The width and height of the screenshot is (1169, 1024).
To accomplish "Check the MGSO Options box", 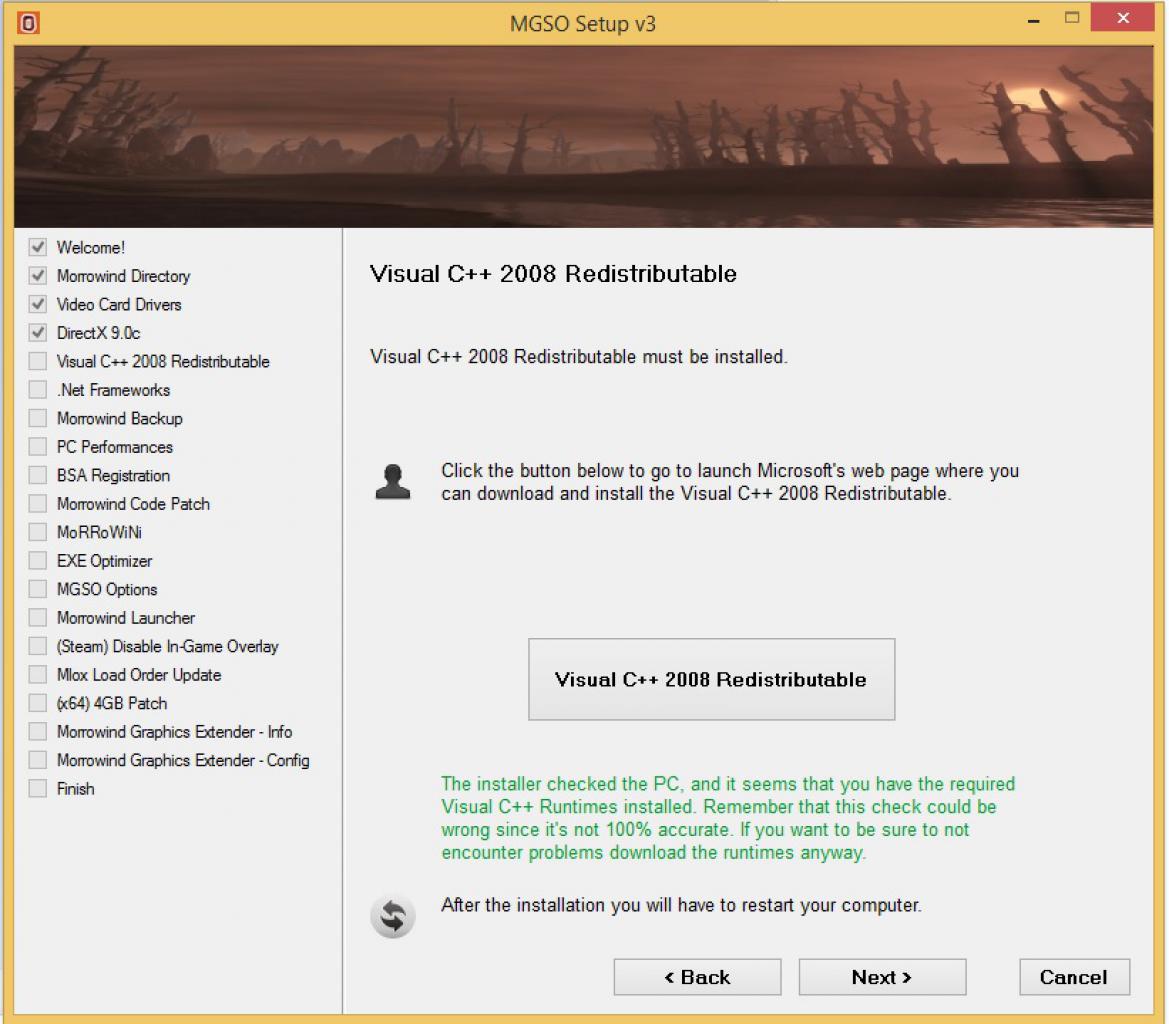I will tap(37, 589).
